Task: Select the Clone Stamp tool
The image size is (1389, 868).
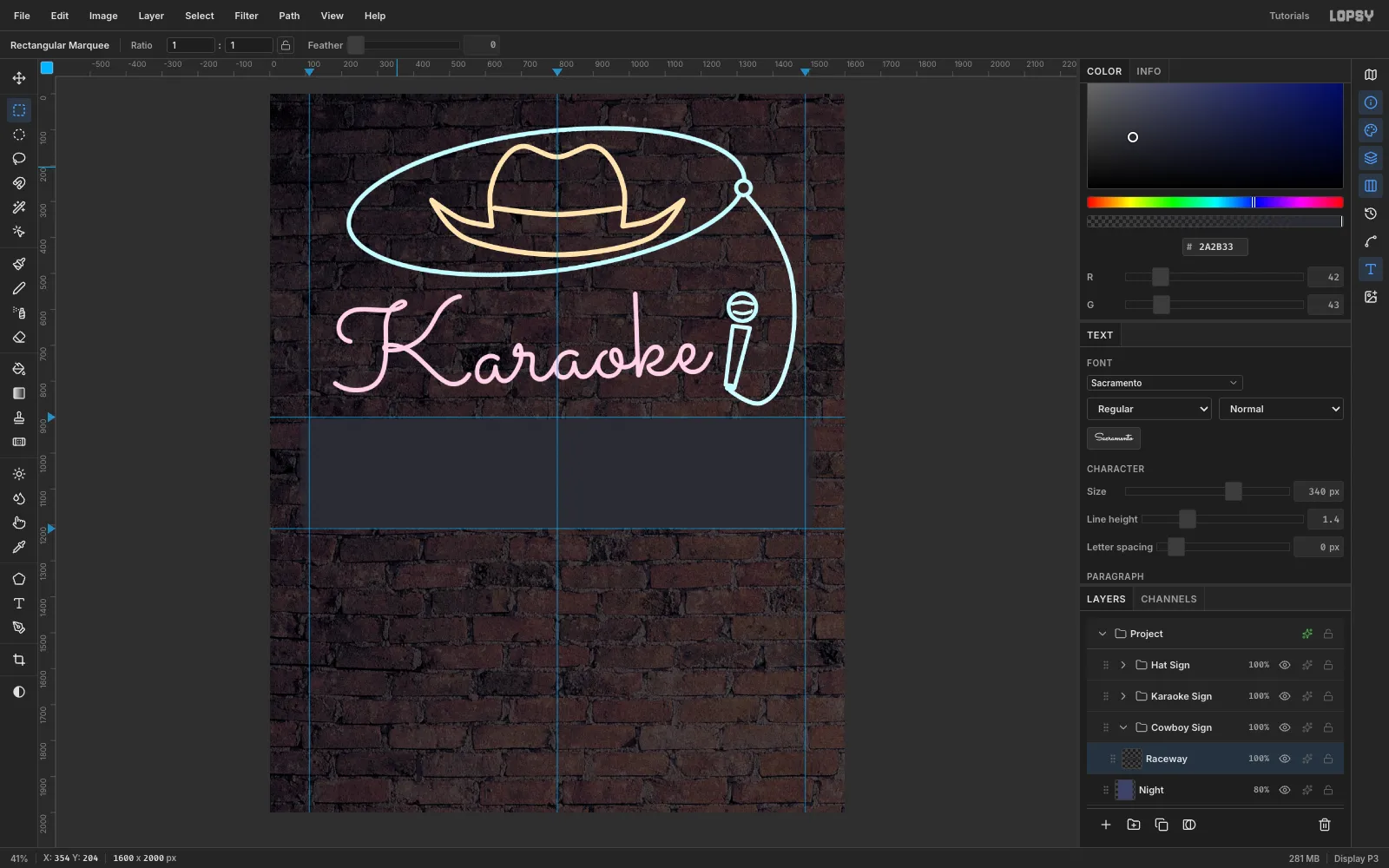Action: pyautogui.click(x=19, y=418)
